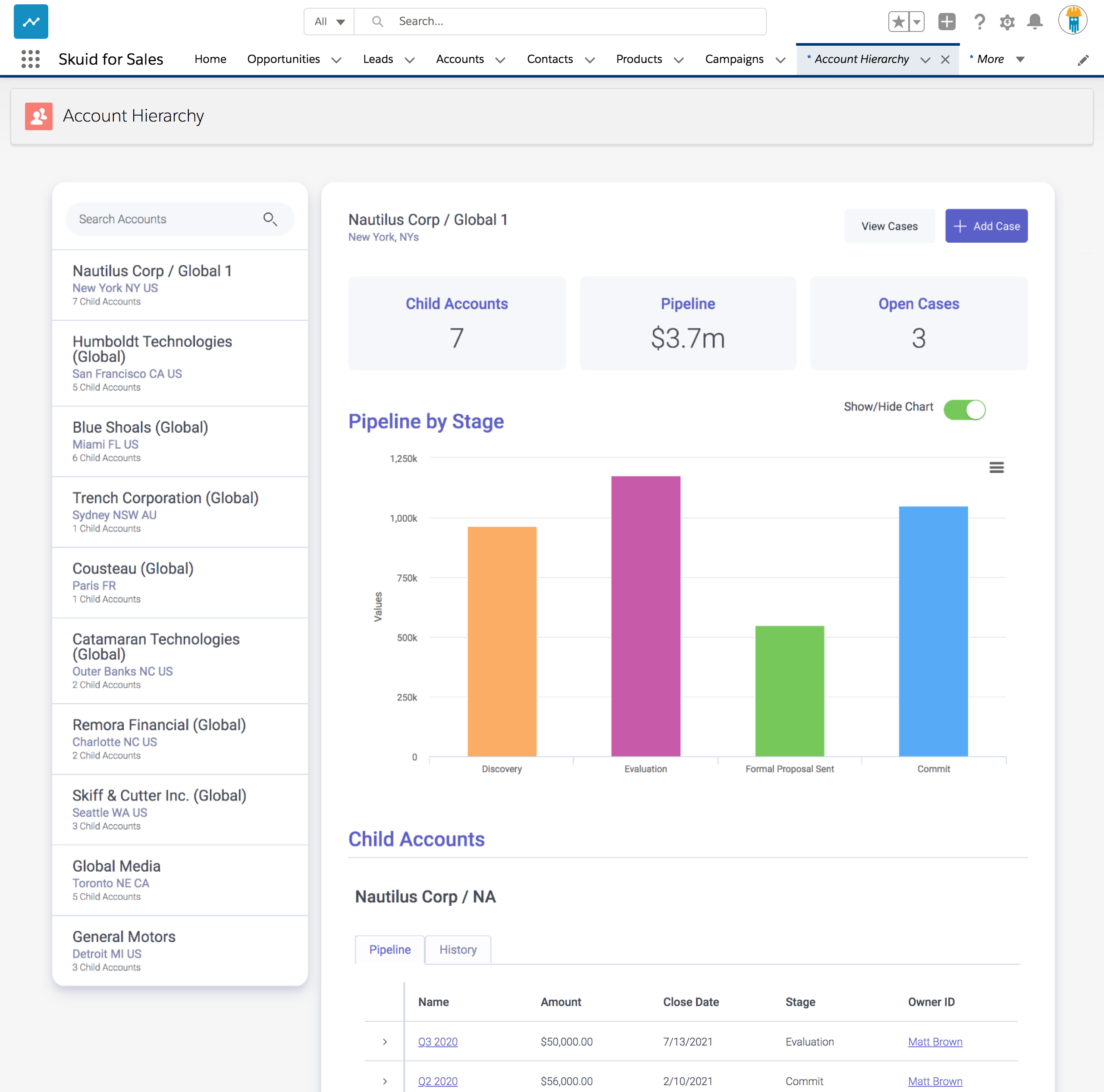
Task: Click the global actions plus icon
Action: (x=946, y=22)
